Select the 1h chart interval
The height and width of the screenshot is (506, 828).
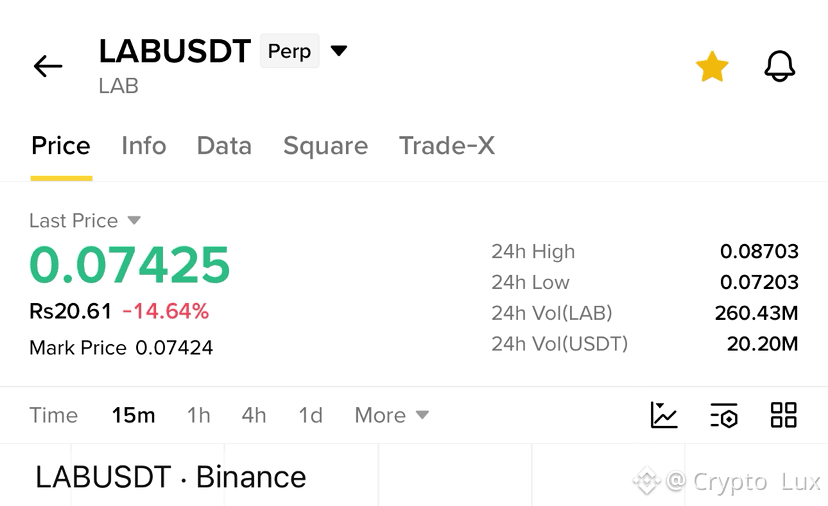[199, 415]
